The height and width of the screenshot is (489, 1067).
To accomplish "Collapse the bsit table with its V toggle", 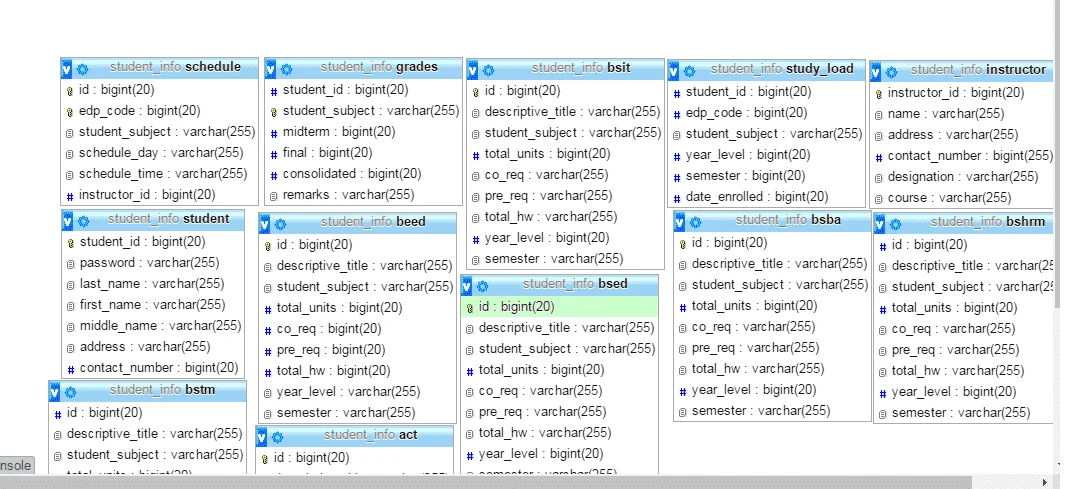I will 473,69.
